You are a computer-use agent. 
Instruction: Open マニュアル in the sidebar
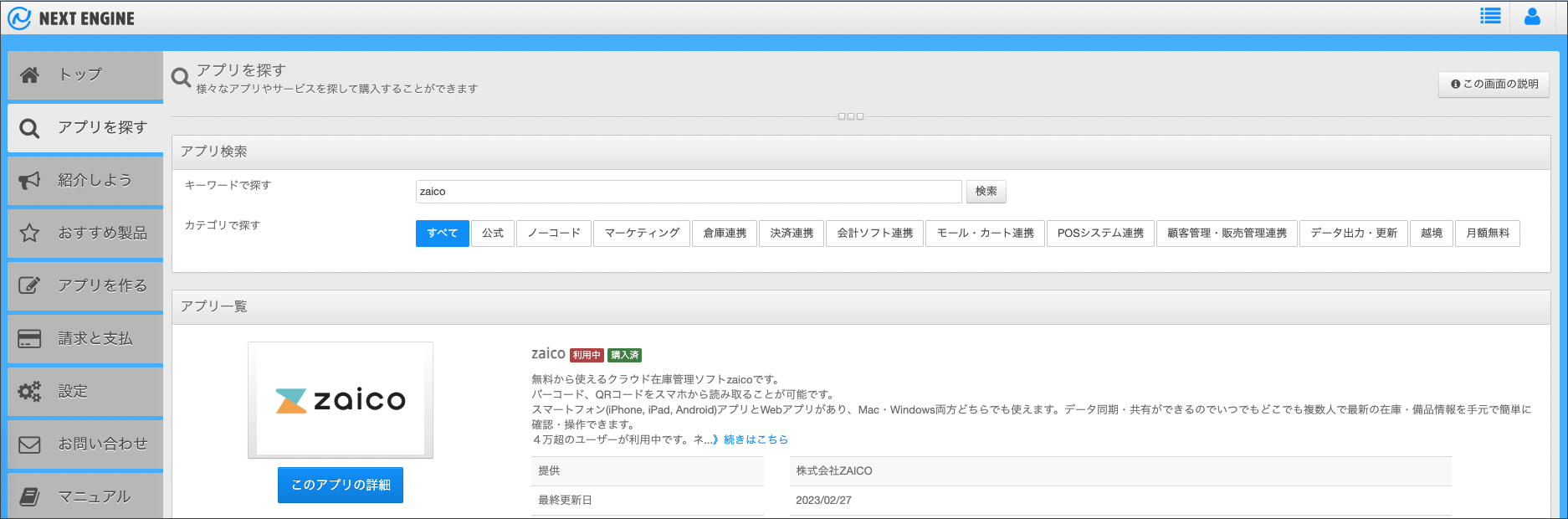pos(85,496)
